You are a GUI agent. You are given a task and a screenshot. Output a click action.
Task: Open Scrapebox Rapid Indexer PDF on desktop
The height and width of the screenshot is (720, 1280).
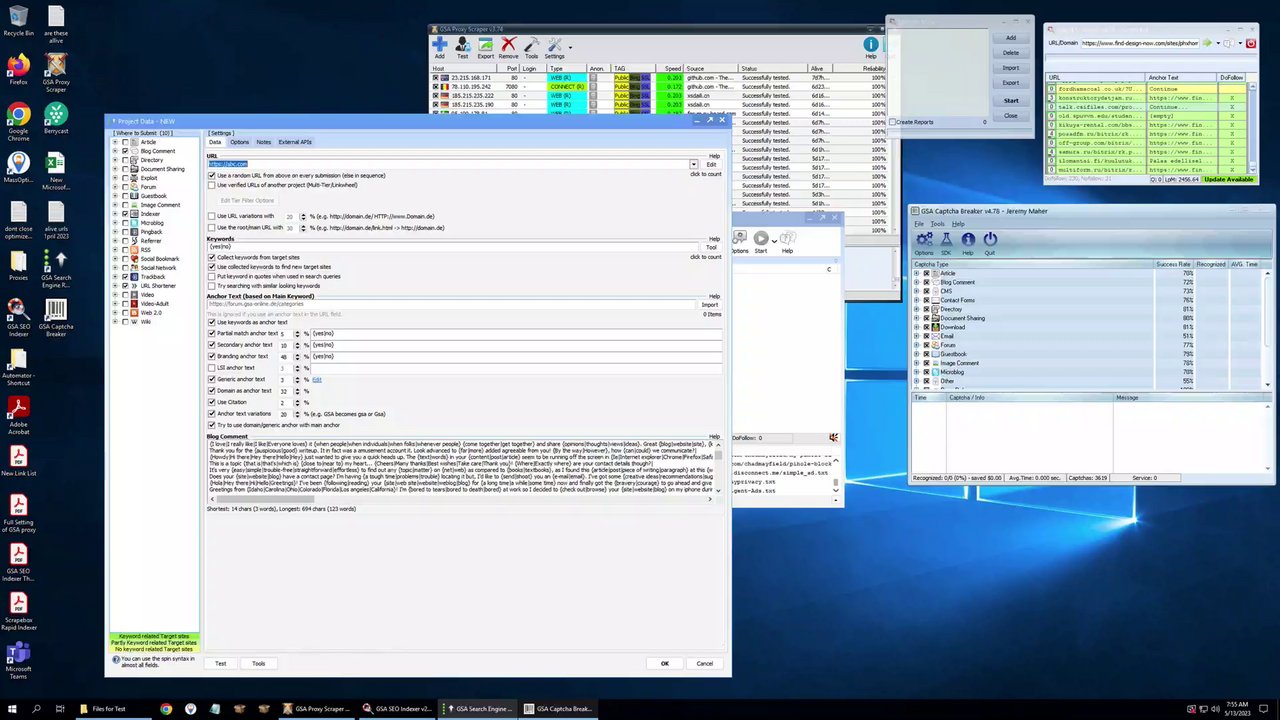pos(18,612)
